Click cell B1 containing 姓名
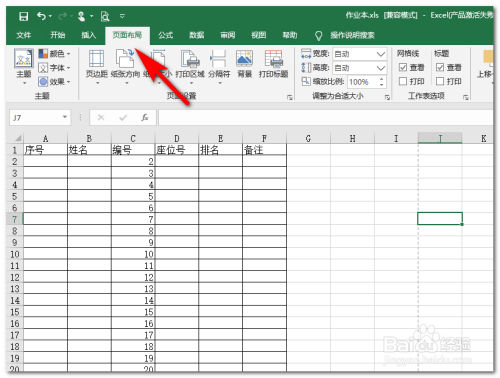 click(89, 150)
